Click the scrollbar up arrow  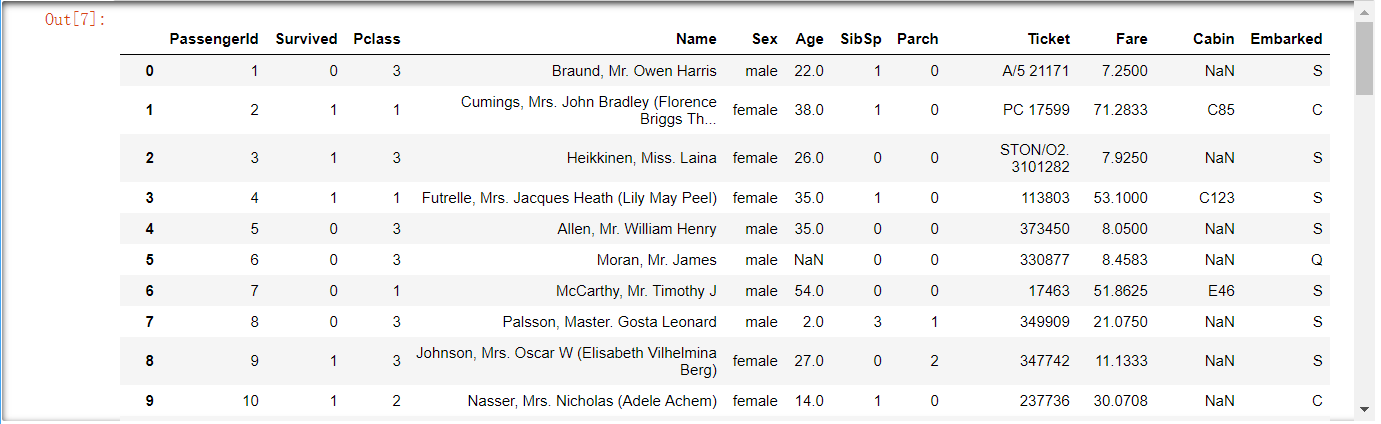tap(1364, 12)
